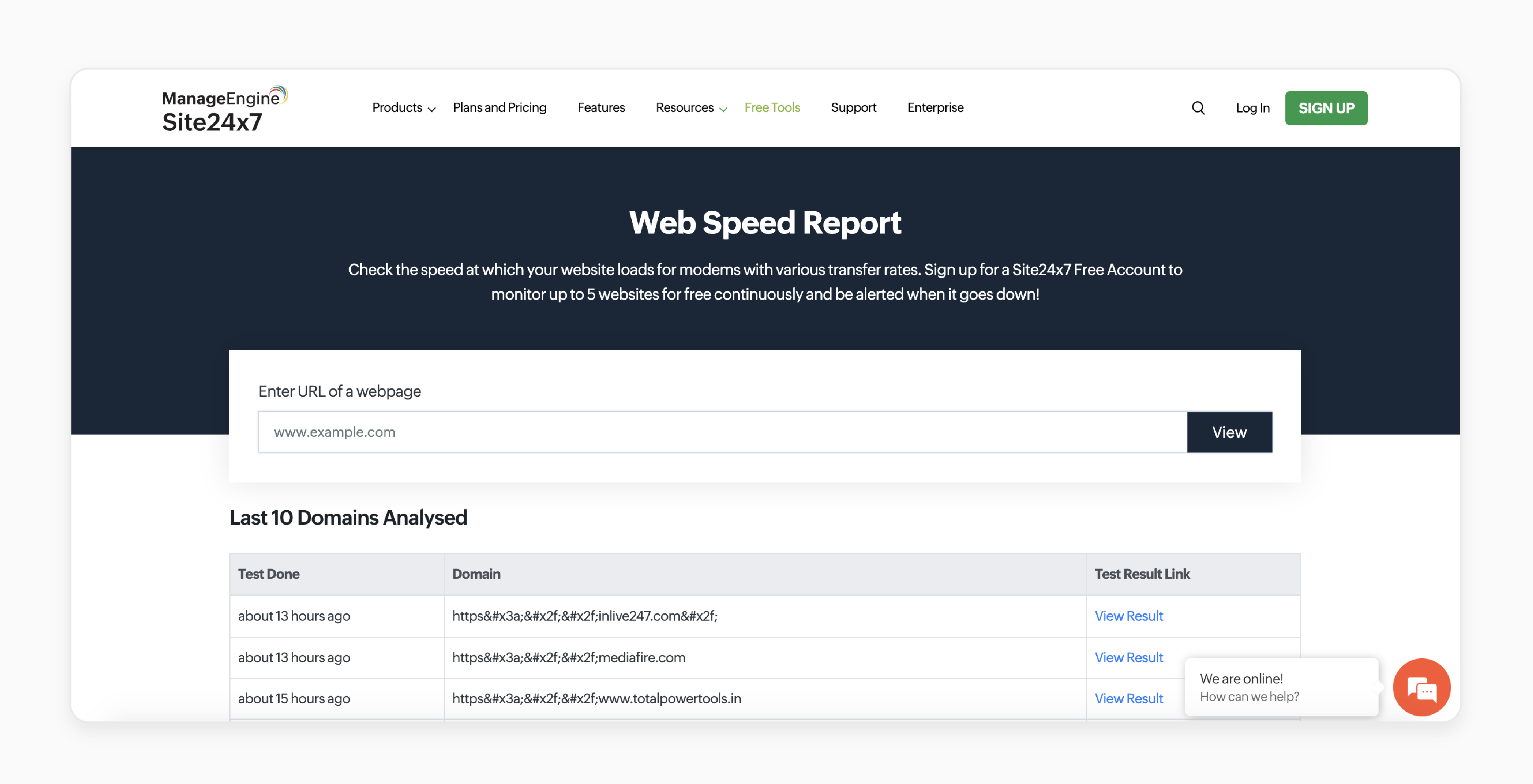Click the search magnifier icon

pyautogui.click(x=1198, y=108)
